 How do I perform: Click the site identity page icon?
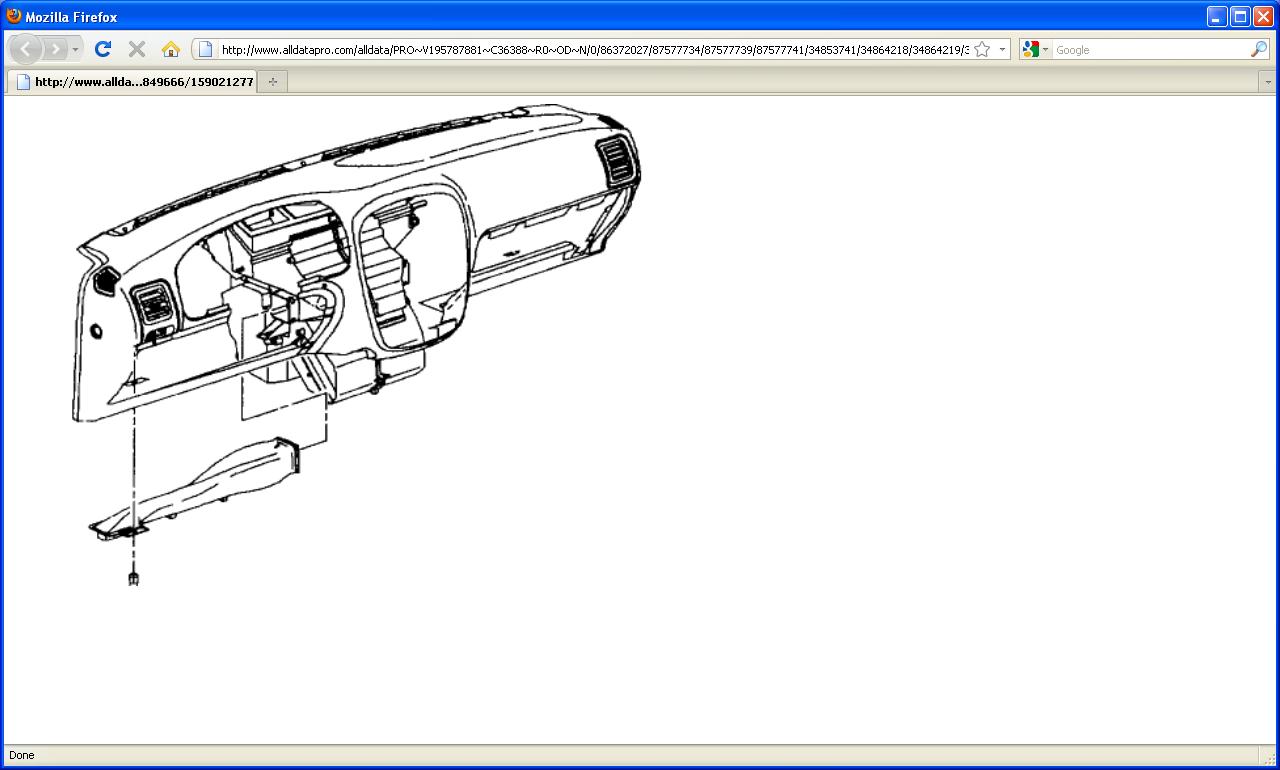pos(205,49)
